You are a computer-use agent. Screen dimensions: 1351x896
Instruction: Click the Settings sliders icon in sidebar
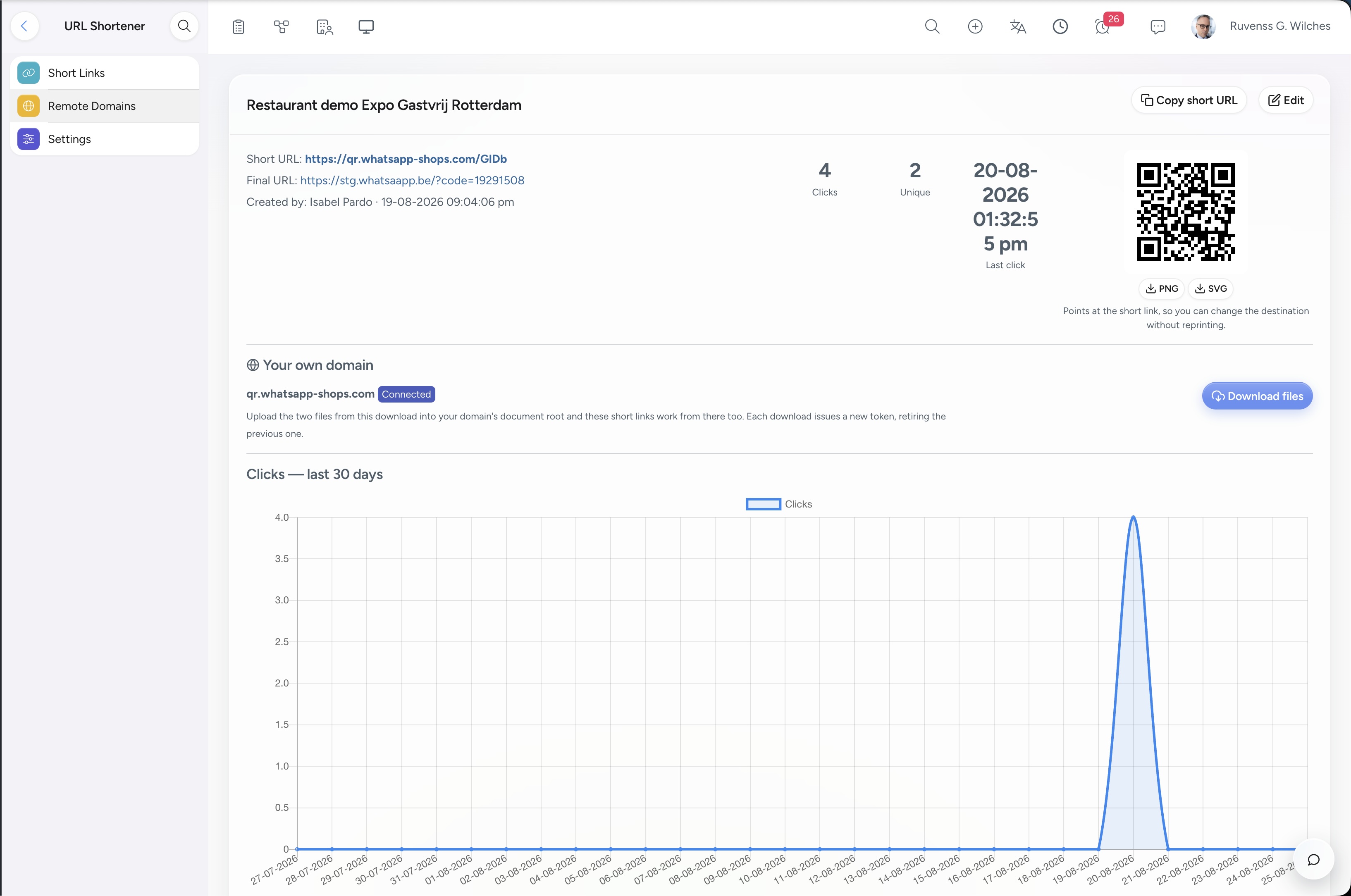[29, 139]
